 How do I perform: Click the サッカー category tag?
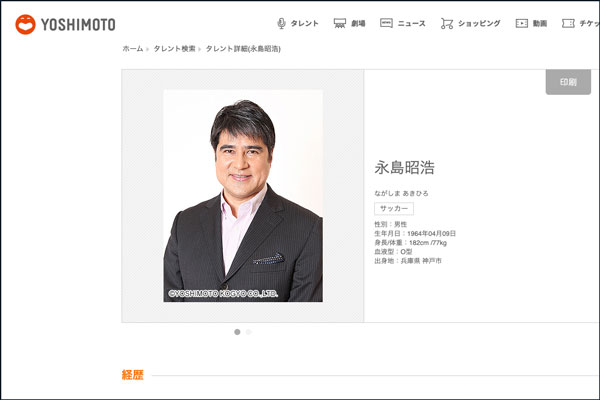click(393, 208)
